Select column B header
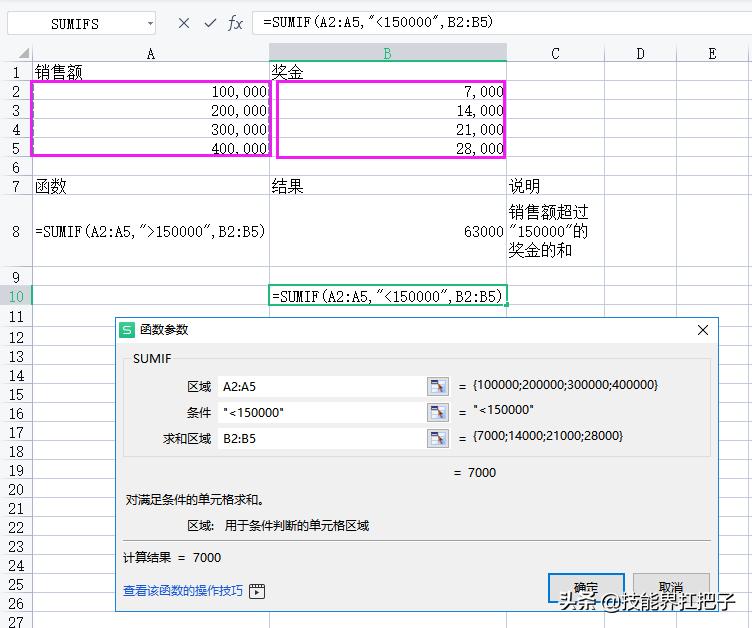Viewport: 752px width, 628px height. [388, 53]
